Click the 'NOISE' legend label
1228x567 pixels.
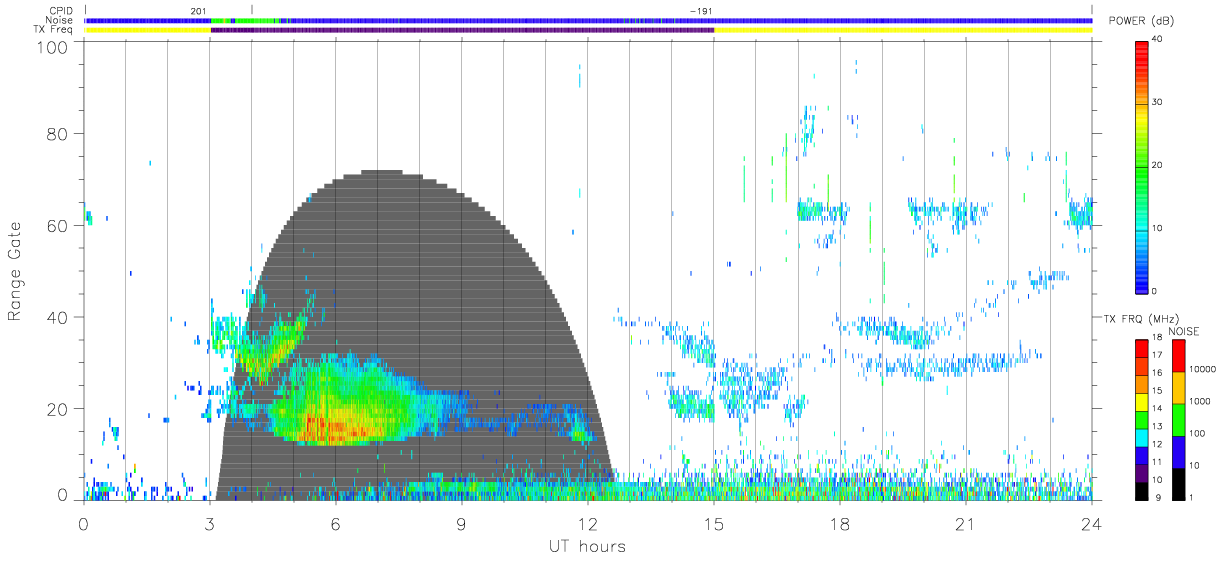1184,332
